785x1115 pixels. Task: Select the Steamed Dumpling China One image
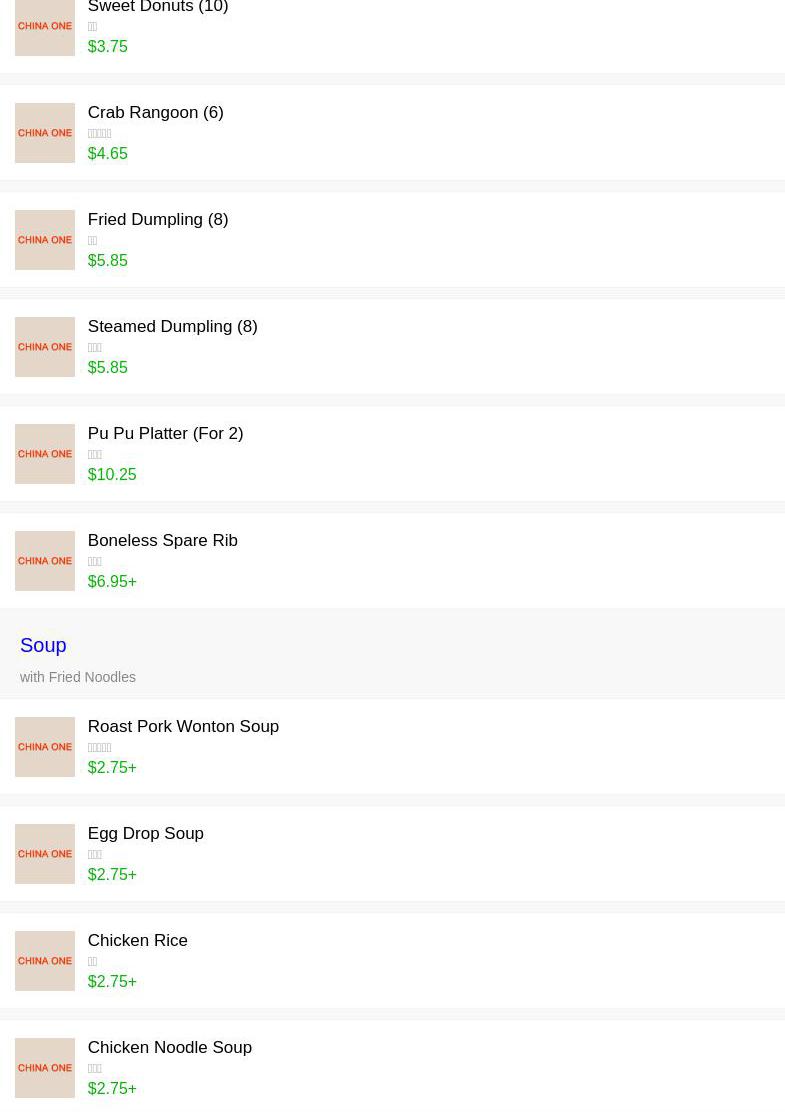click(x=45, y=347)
